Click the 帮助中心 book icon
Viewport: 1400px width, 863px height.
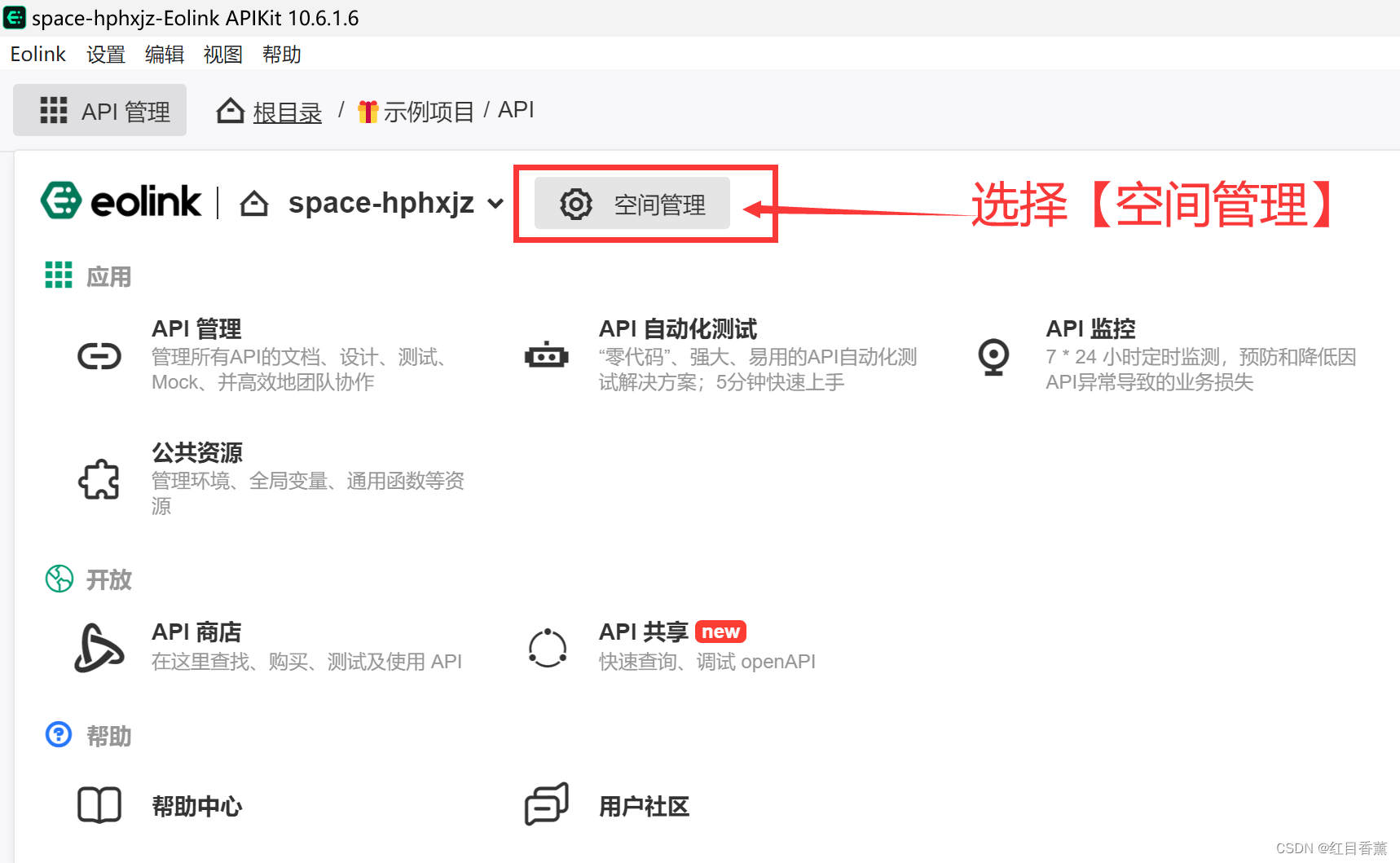[x=99, y=805]
